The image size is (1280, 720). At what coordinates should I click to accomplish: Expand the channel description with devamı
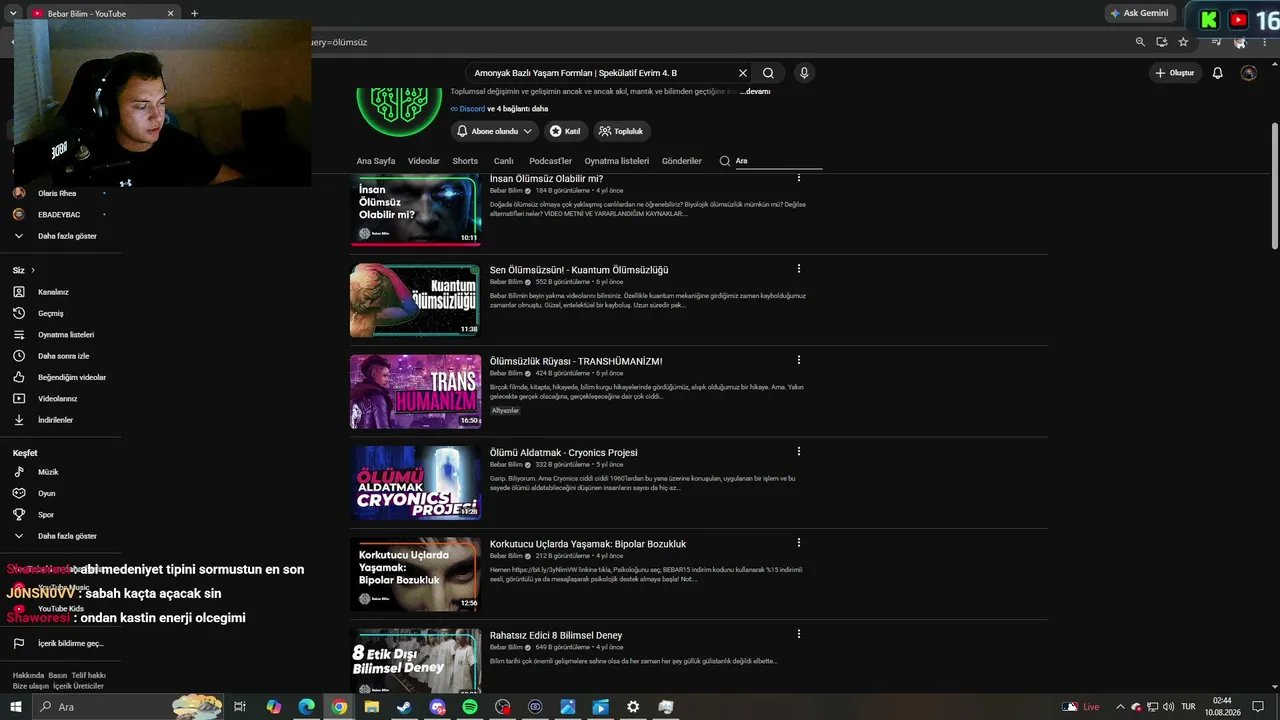755,91
